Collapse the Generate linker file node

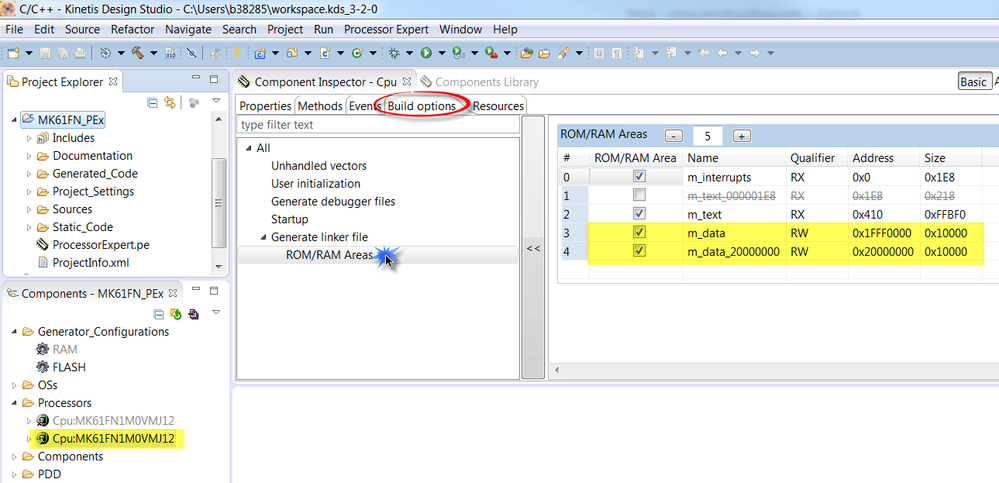(263, 237)
